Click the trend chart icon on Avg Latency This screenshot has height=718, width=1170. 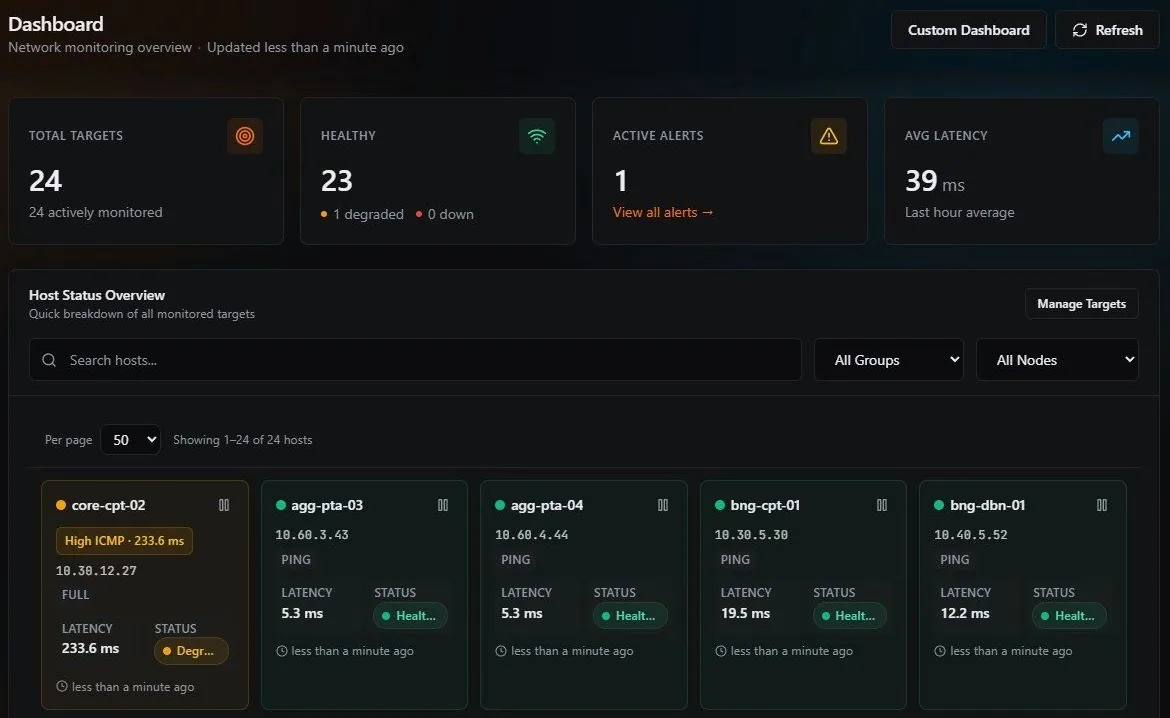[1121, 136]
